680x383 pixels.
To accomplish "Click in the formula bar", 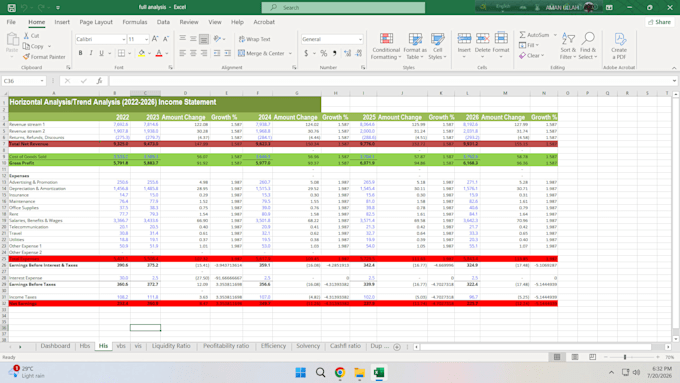I will tap(390, 81).
